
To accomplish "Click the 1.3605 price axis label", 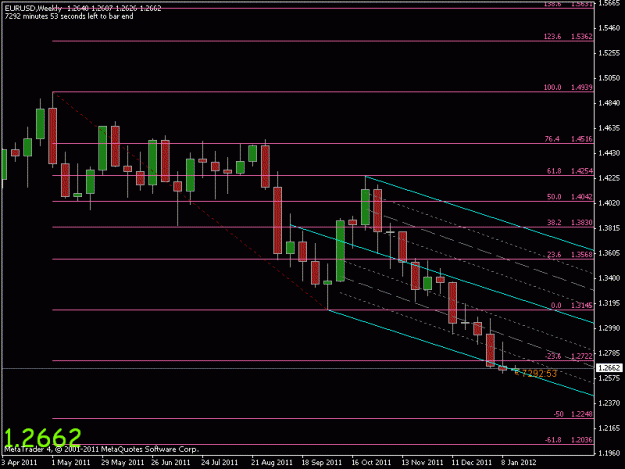I will [609, 253].
